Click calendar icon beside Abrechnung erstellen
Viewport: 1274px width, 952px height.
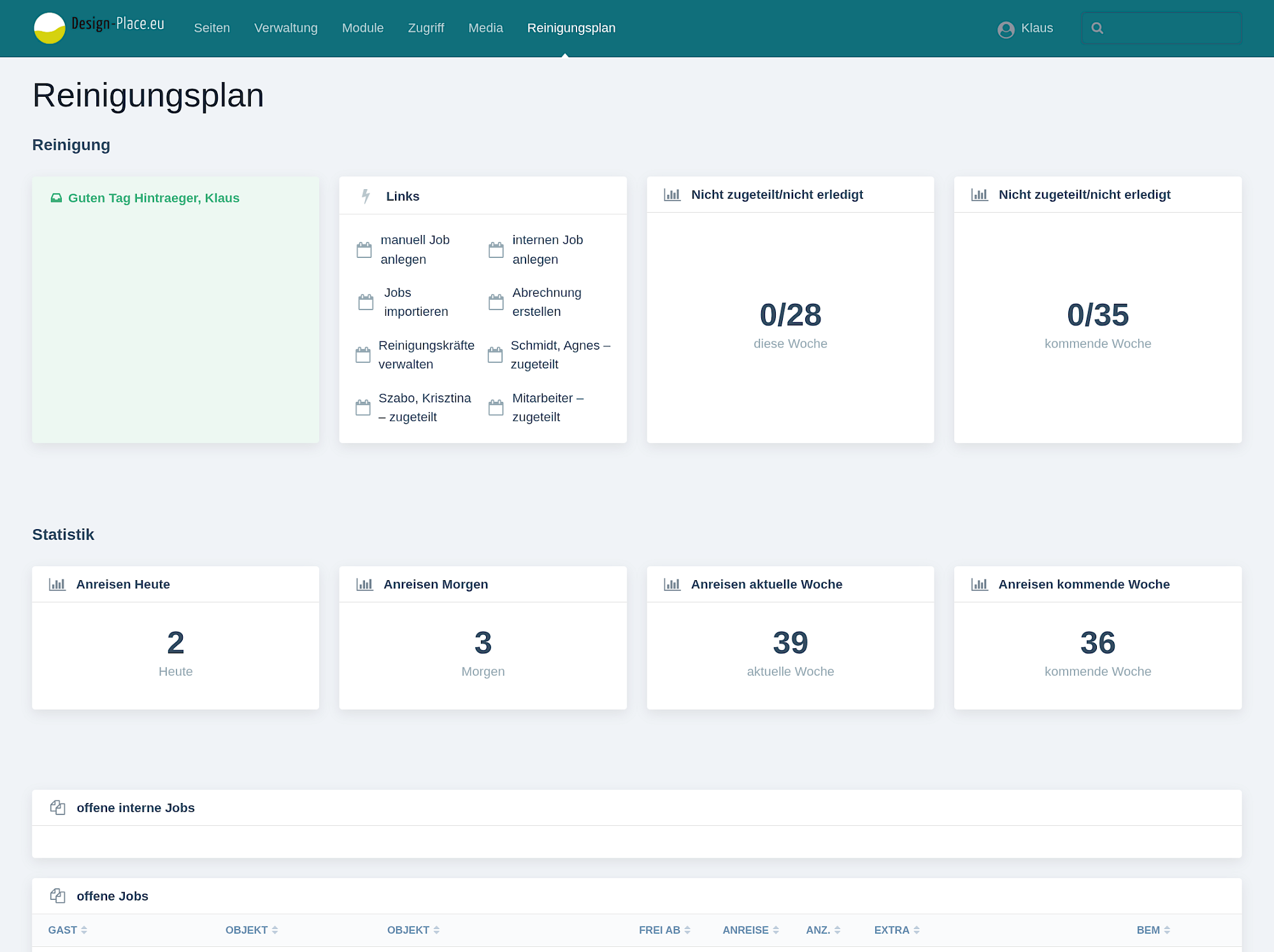496,302
